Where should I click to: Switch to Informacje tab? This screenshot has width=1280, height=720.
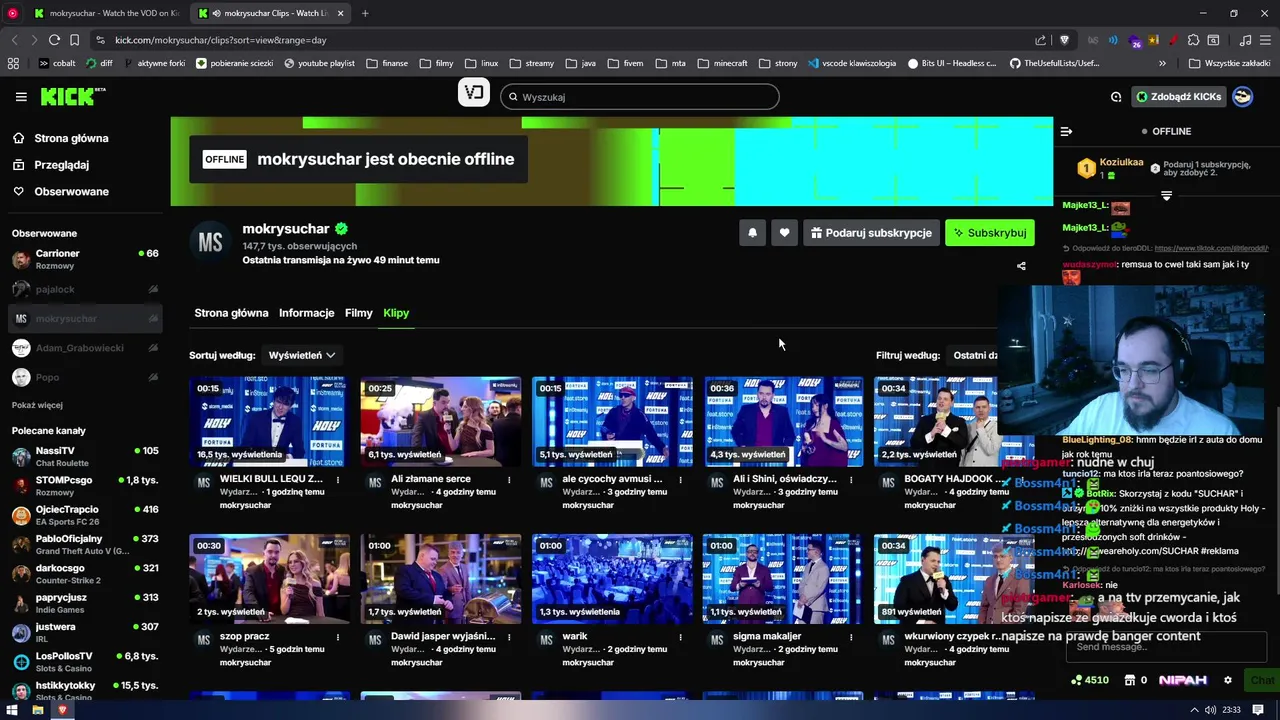[306, 313]
